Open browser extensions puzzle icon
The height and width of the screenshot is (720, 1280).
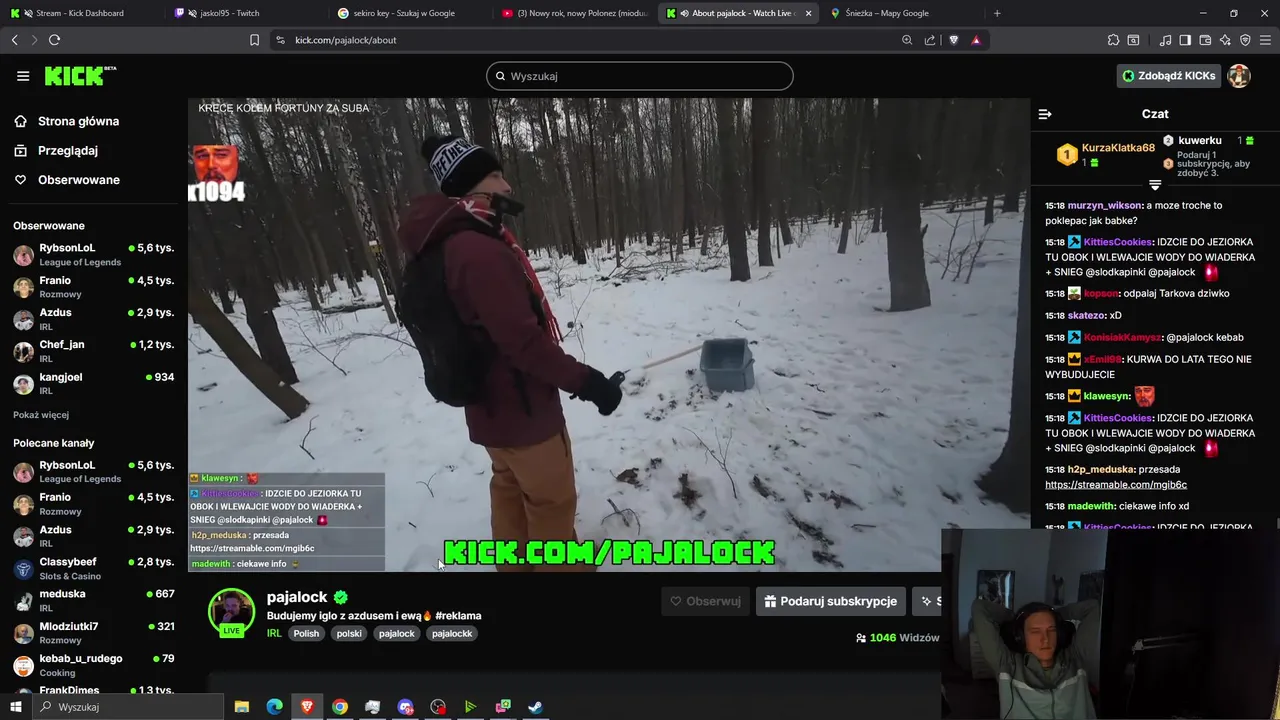(1113, 40)
